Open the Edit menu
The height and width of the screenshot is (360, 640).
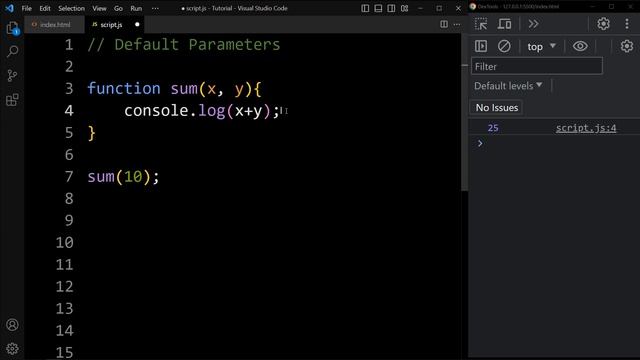(45, 8)
